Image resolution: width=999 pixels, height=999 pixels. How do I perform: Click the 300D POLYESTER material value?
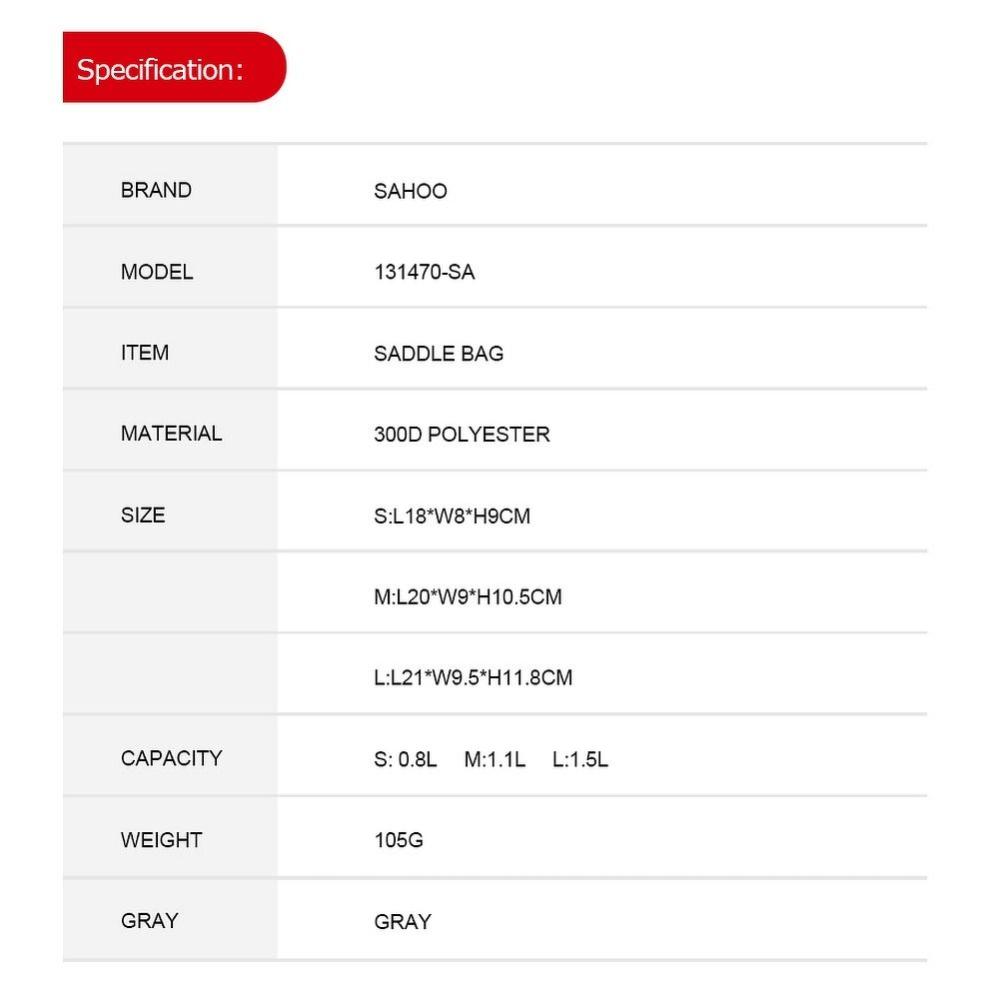pos(461,435)
